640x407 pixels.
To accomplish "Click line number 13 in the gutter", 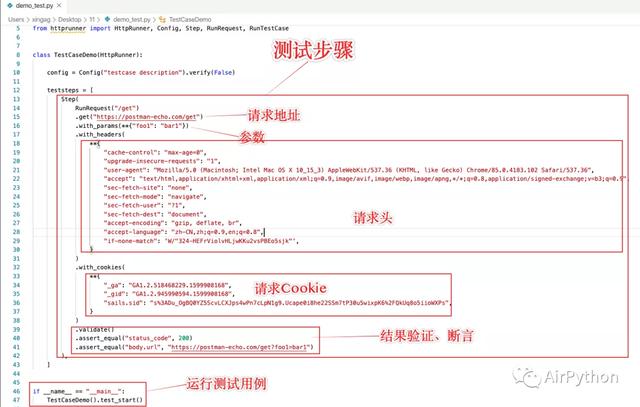I will (x=16, y=99).
